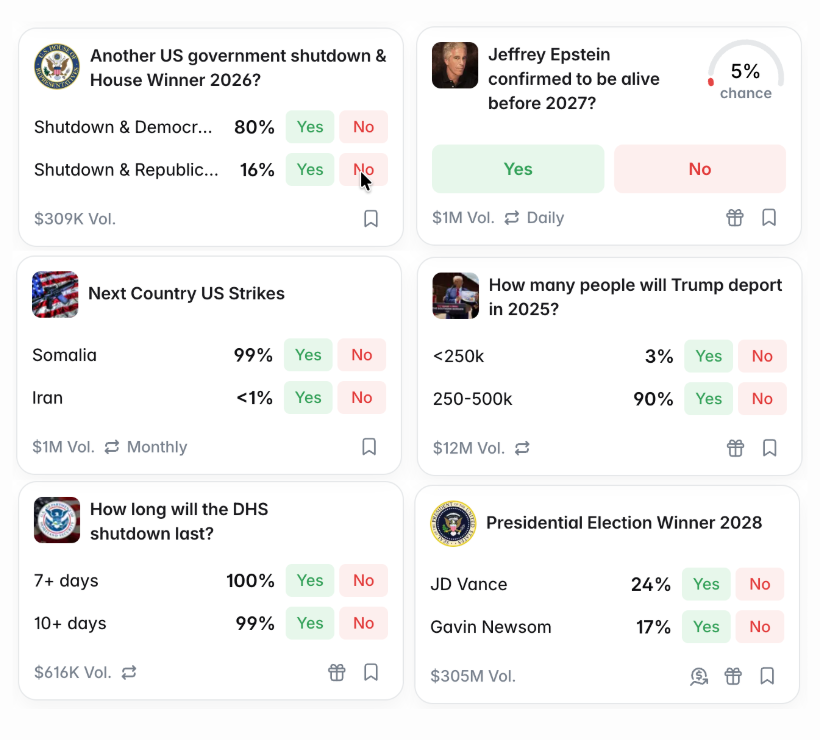Click gift icon on Trump deport card
The image size is (820, 740).
pos(735,448)
